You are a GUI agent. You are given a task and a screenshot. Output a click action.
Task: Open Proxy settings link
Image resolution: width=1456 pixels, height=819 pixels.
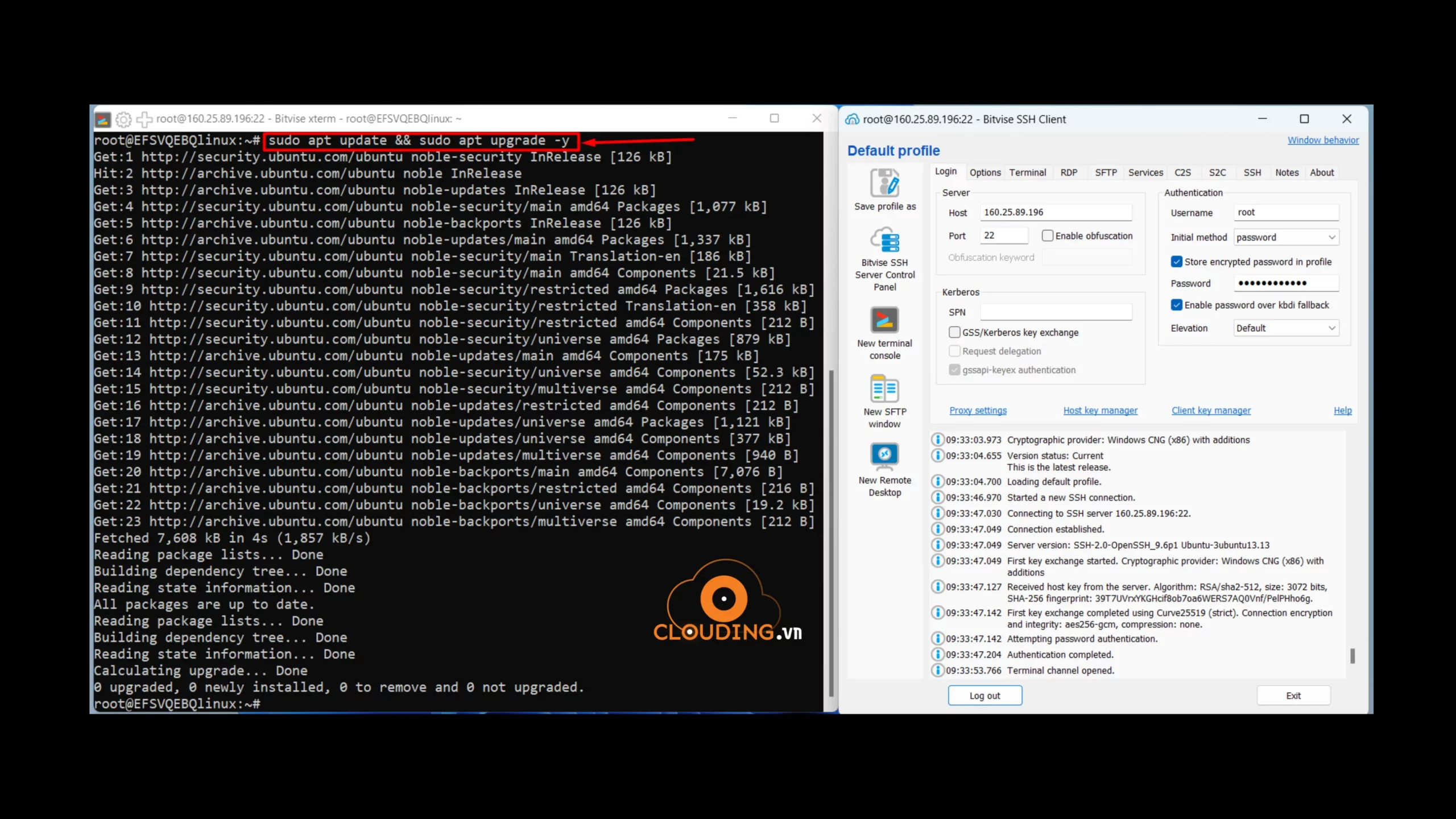pos(978,410)
